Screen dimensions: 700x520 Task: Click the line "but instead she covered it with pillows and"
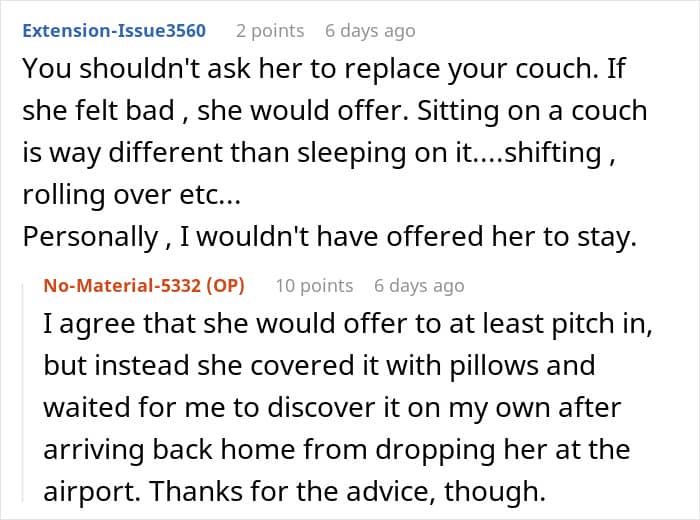318,365
